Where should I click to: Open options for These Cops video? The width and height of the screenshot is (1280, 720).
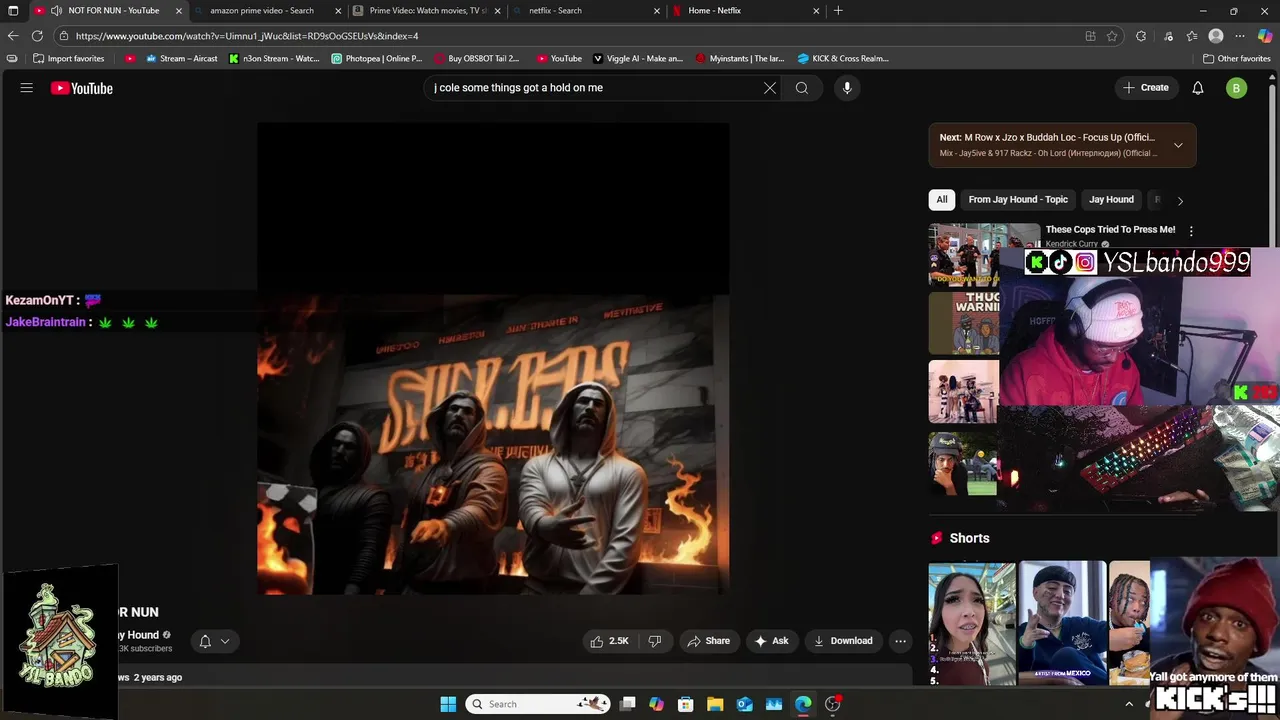click(1191, 231)
